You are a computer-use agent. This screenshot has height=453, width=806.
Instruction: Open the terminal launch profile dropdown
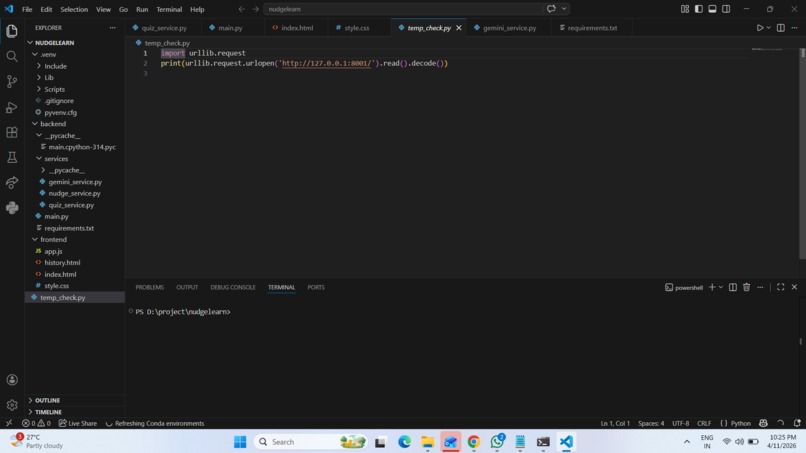pyautogui.click(x=721, y=287)
